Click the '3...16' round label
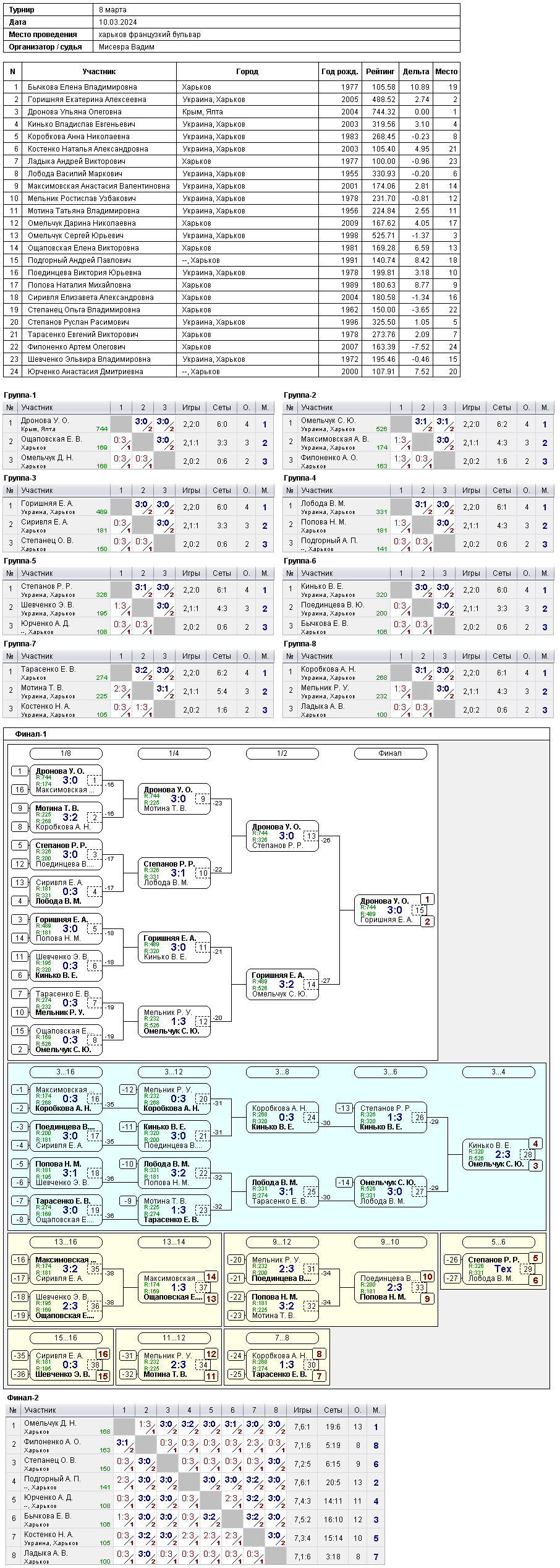Image resolution: width=560 pixels, height=1568 pixels. click(66, 1072)
